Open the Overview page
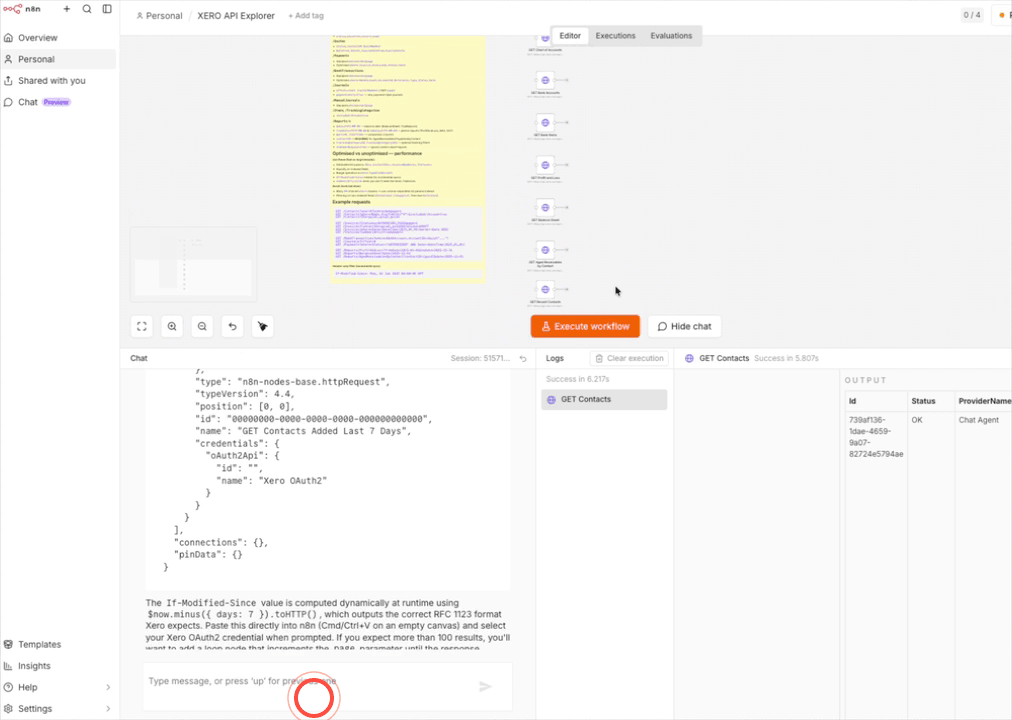The width and height of the screenshot is (1012, 720). [x=37, y=38]
